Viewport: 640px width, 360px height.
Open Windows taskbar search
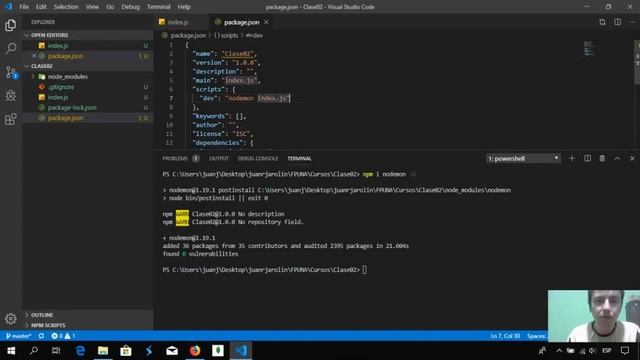[34, 351]
